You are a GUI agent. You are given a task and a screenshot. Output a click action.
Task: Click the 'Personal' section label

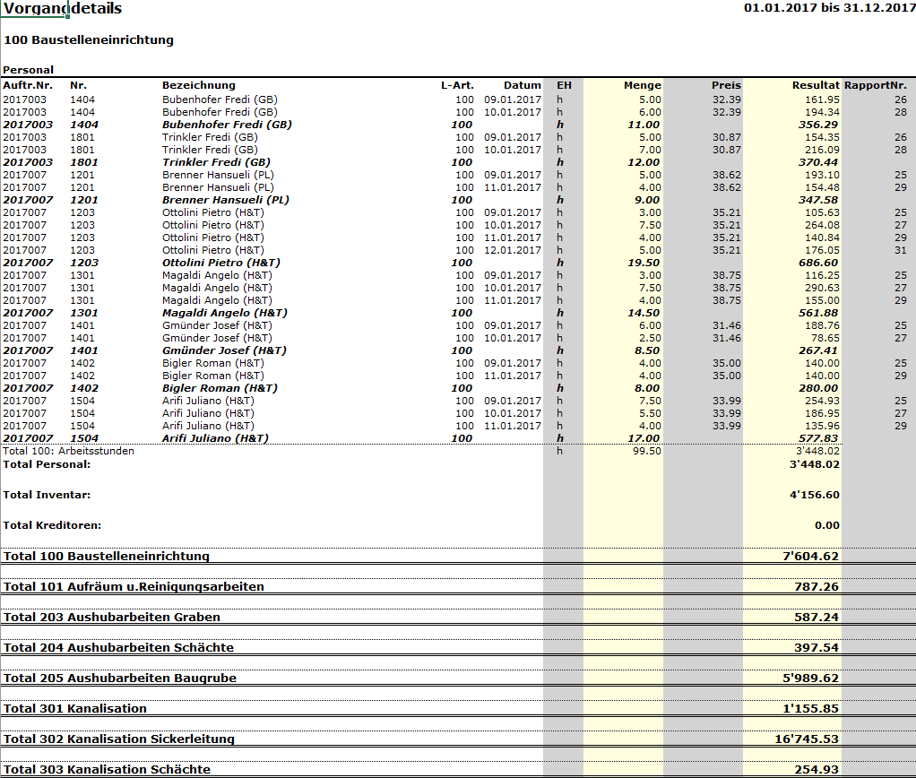(x=28, y=70)
